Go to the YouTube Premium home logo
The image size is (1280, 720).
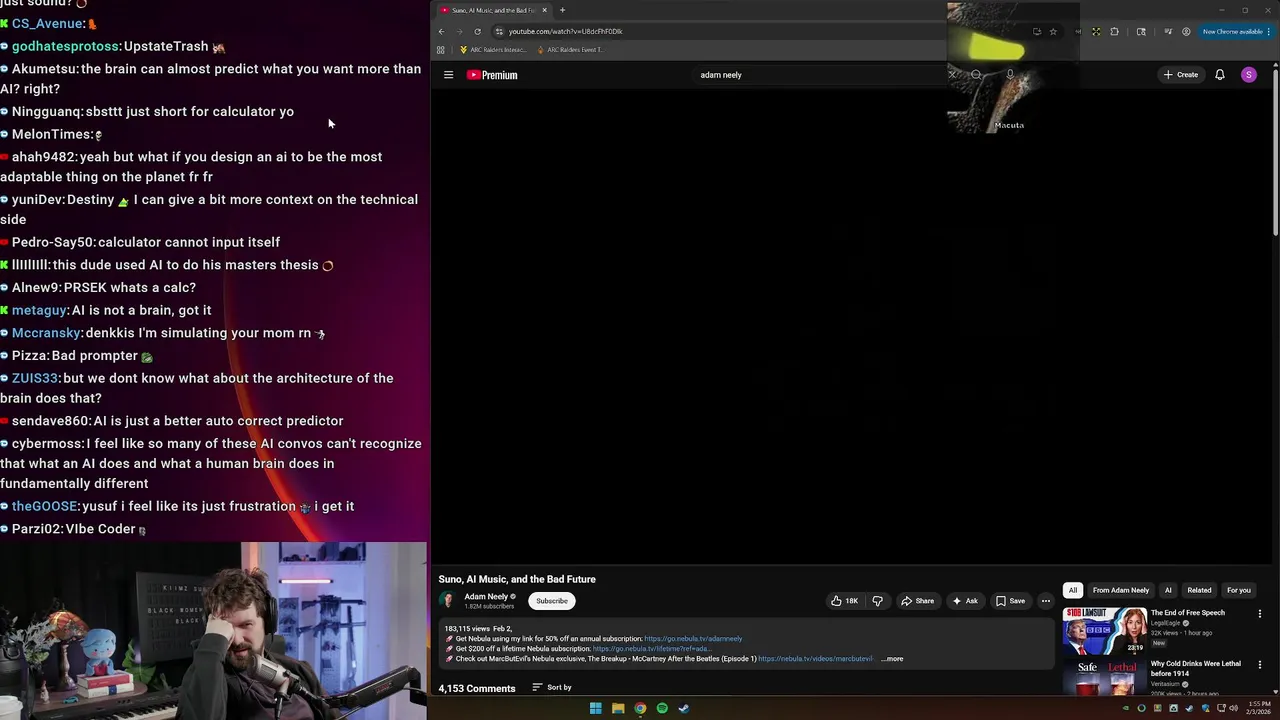(x=492, y=75)
